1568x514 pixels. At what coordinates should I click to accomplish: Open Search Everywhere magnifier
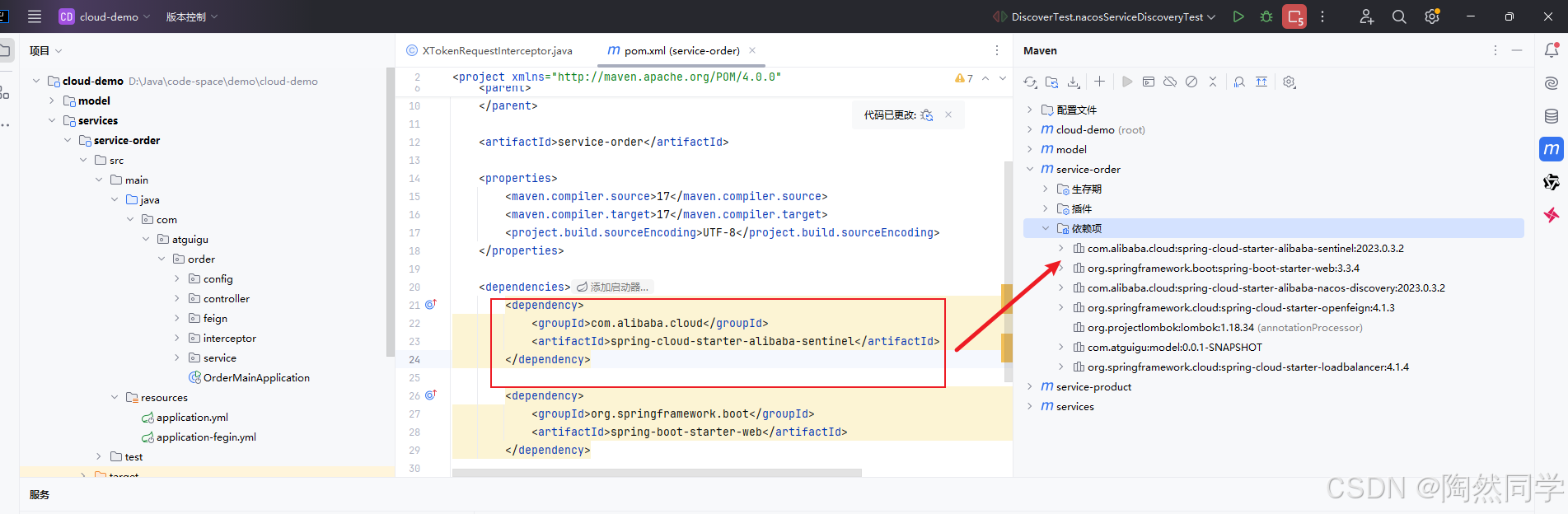(1399, 16)
